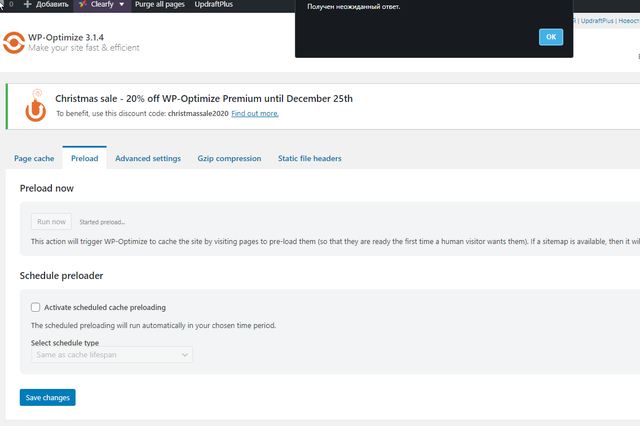
Task: Switch to the Page cache tab
Action: coord(34,158)
